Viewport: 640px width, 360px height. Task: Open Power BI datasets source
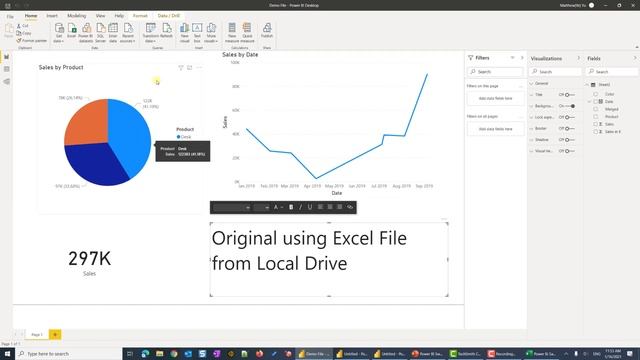tap(86, 33)
